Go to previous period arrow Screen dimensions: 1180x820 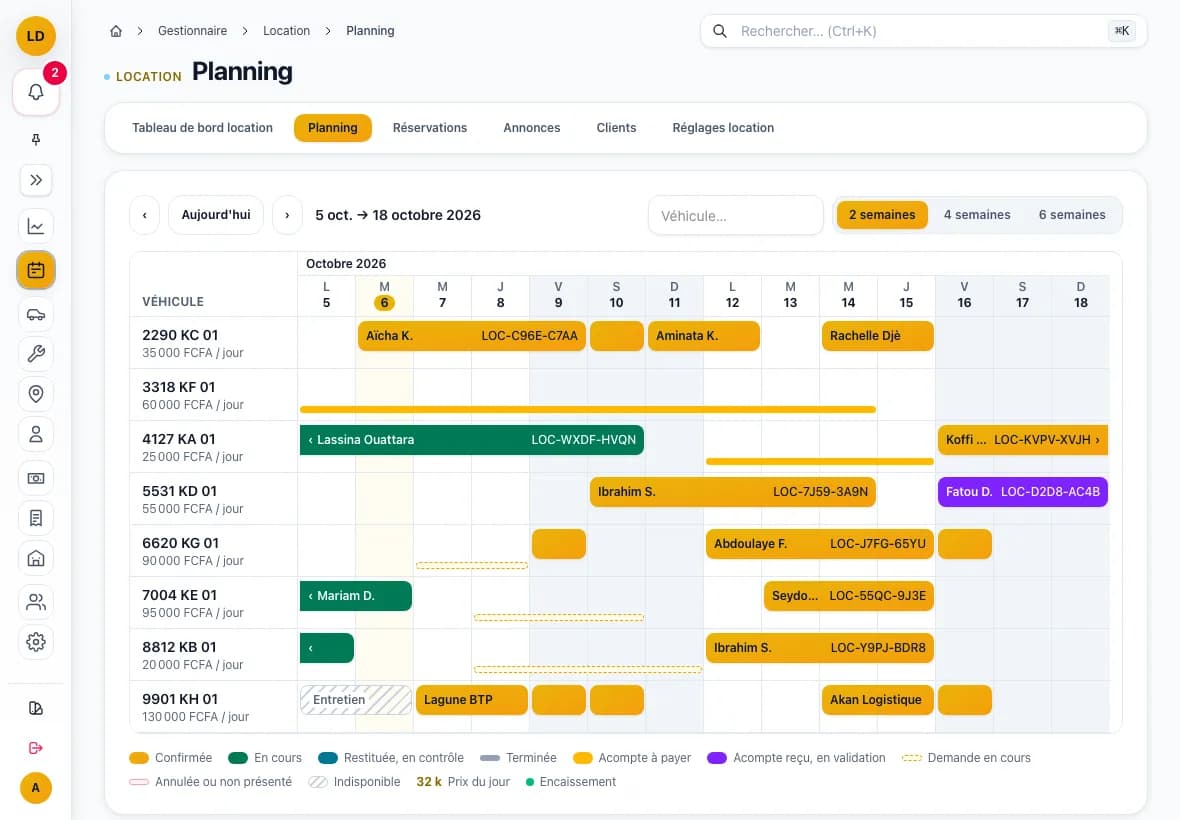(x=144, y=215)
